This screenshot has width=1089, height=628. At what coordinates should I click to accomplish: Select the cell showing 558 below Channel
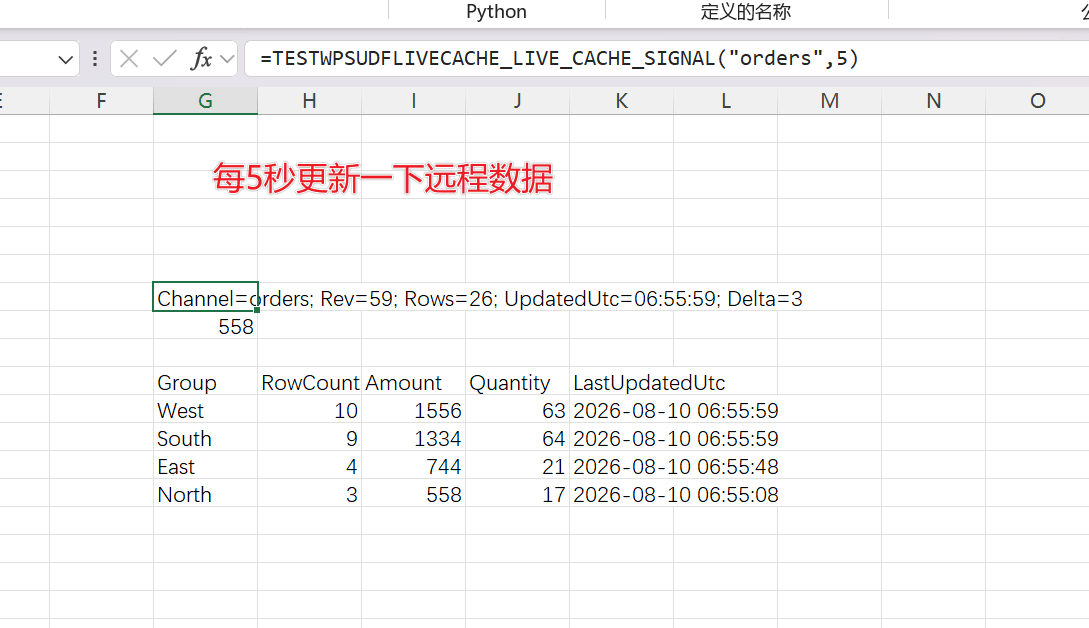click(206, 327)
